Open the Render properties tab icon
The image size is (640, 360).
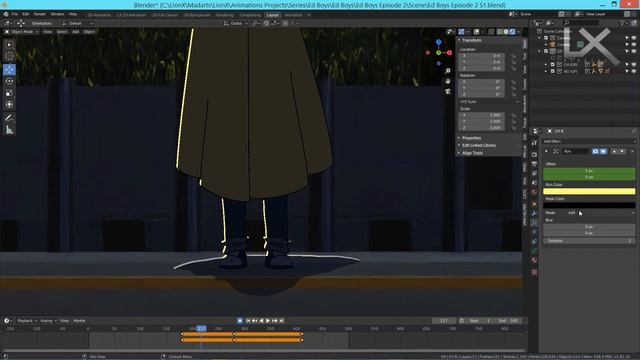tap(534, 155)
